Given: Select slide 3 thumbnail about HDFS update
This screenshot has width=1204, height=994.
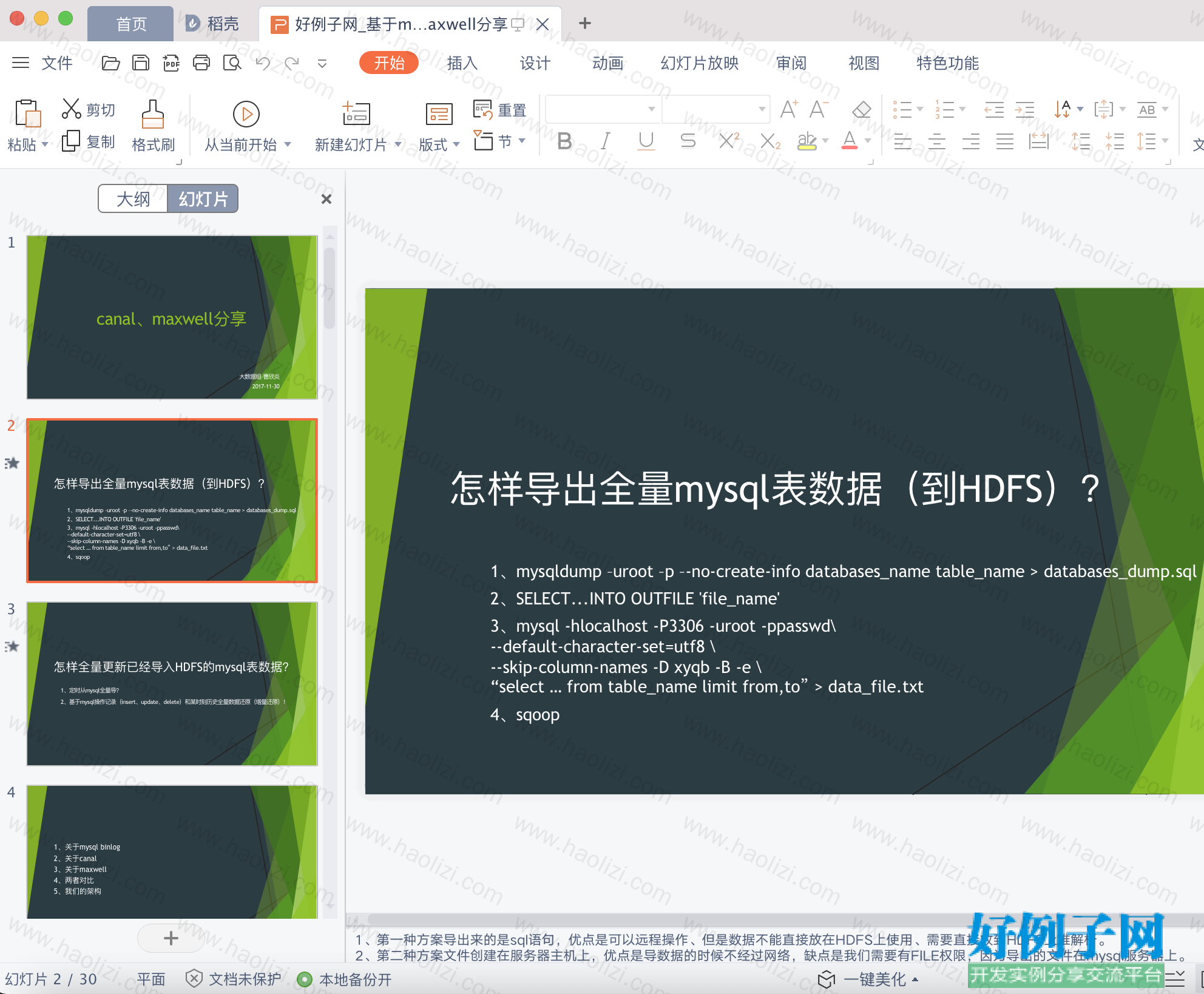Looking at the screenshot, I should coord(172,683).
